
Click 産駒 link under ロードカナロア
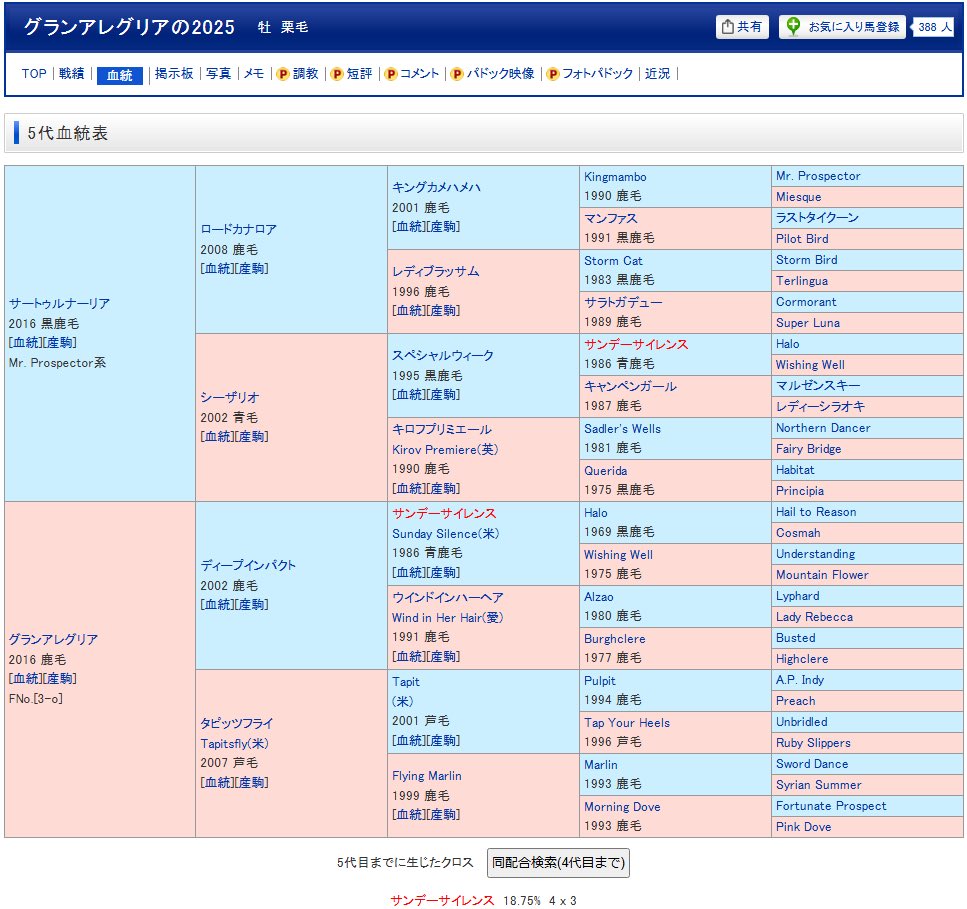tap(252, 268)
